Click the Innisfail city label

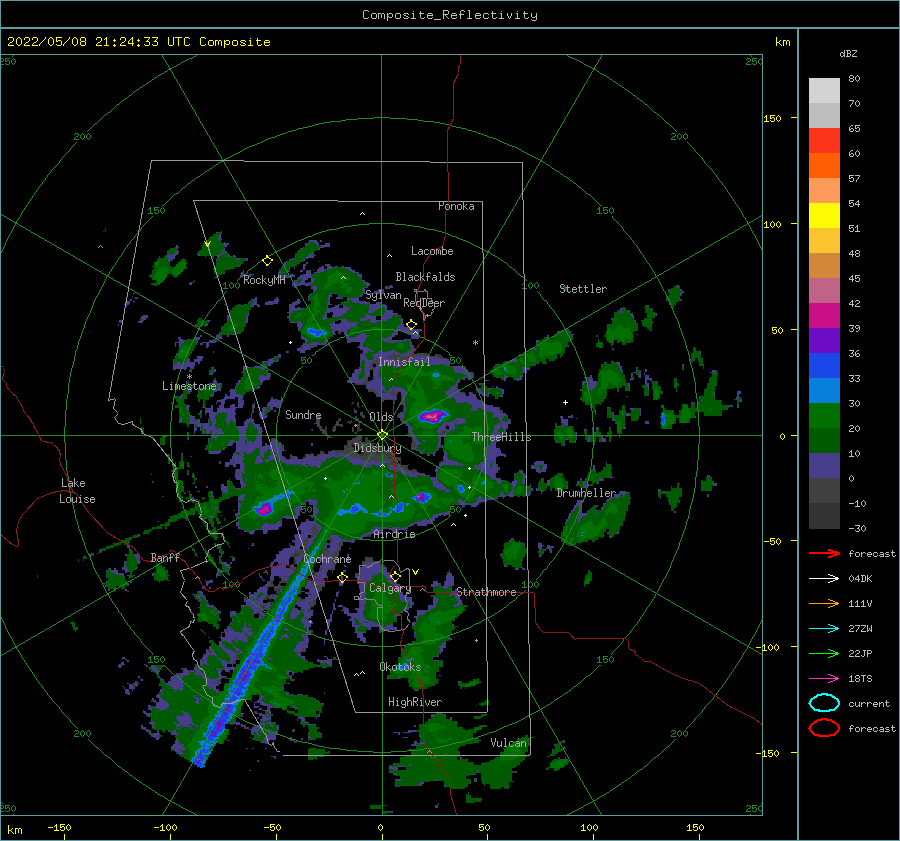404,362
